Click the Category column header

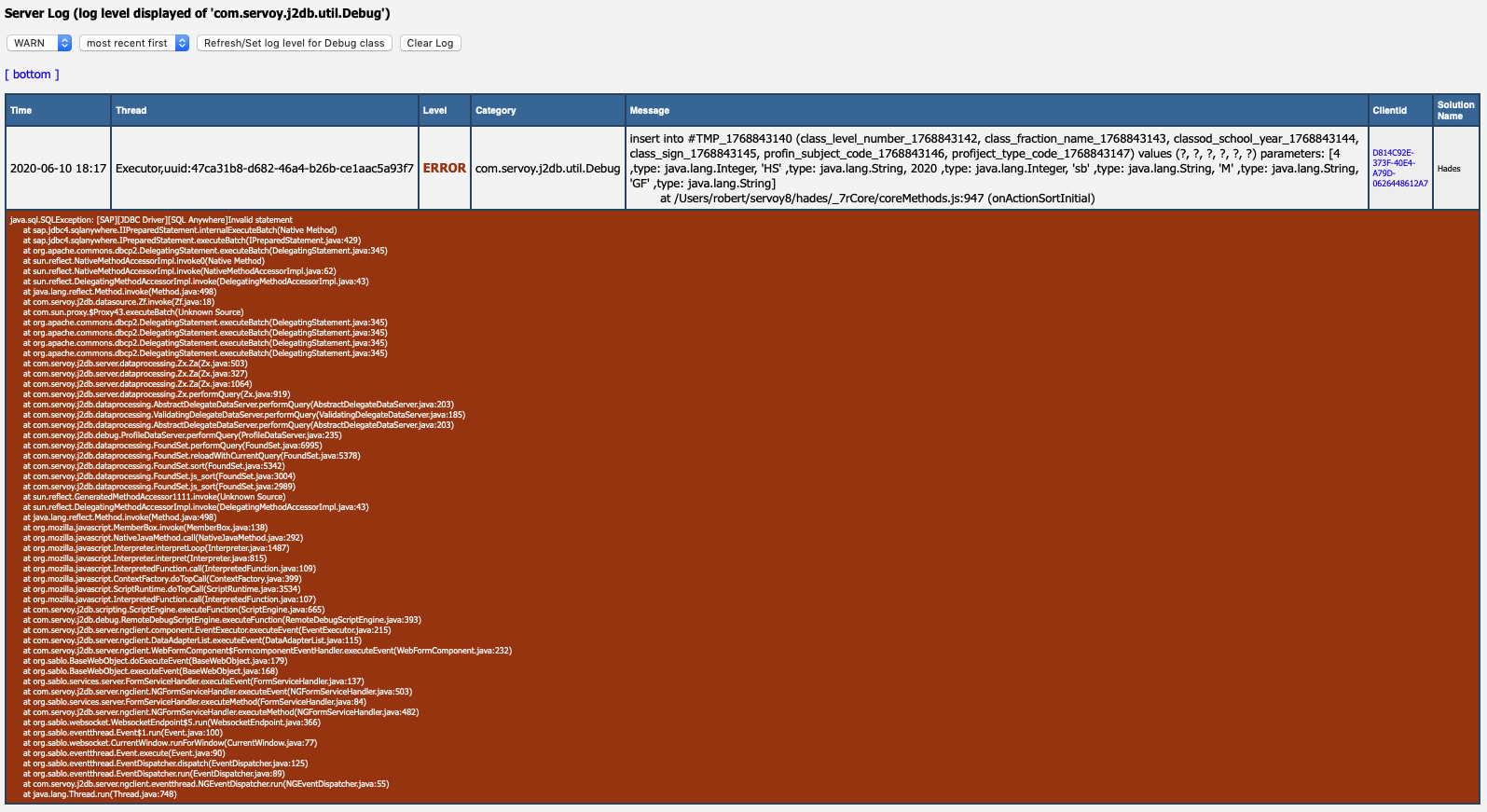pyautogui.click(x=547, y=110)
